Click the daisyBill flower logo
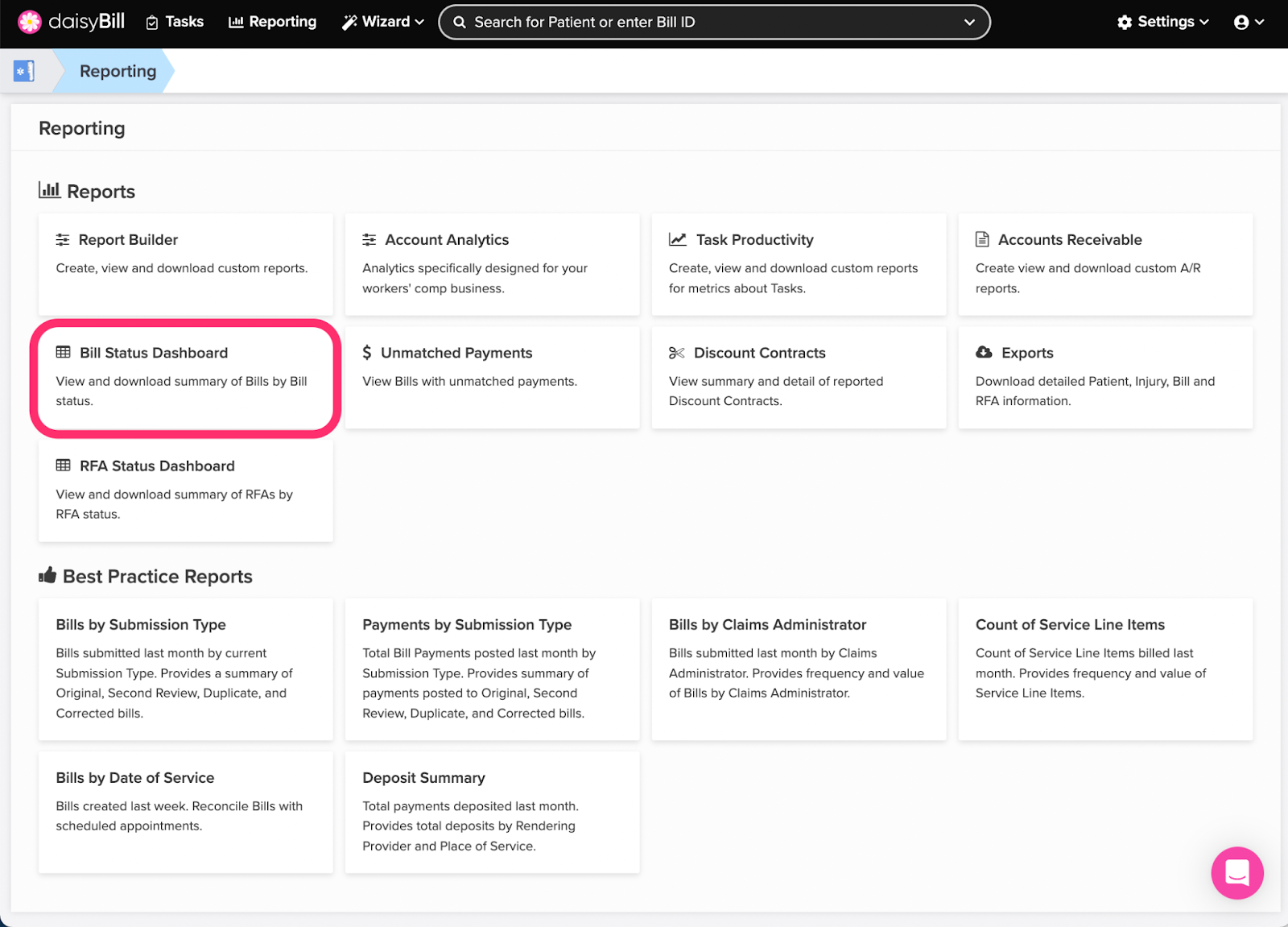Screen dimensions: 1288x927 click(30, 22)
